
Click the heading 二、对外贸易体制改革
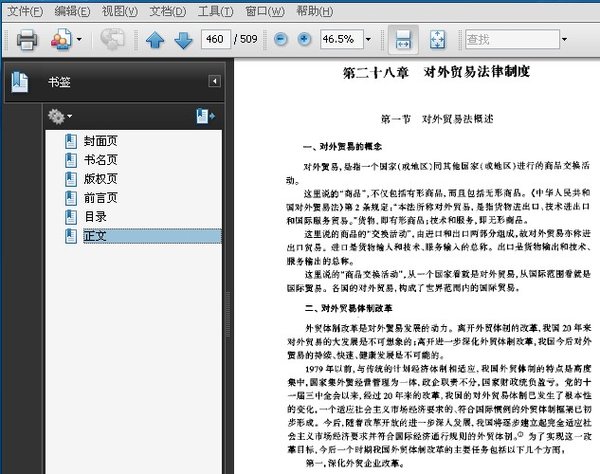tap(349, 308)
